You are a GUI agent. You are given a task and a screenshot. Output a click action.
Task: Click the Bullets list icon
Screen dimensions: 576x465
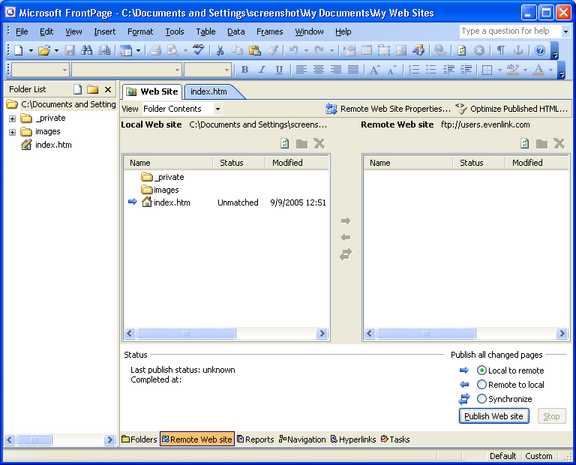[431, 69]
